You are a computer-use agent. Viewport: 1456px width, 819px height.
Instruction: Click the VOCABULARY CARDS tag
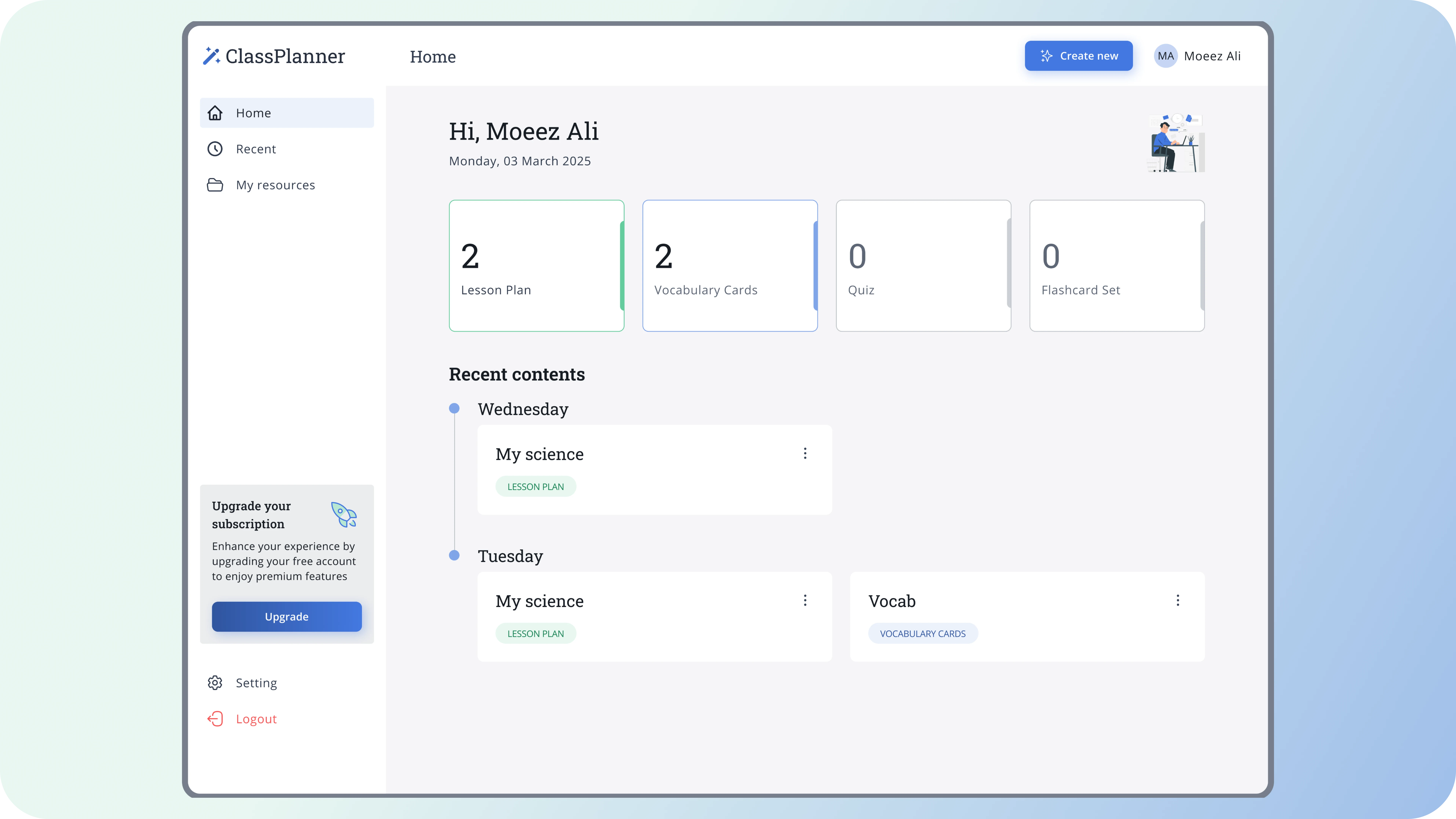pos(923,634)
